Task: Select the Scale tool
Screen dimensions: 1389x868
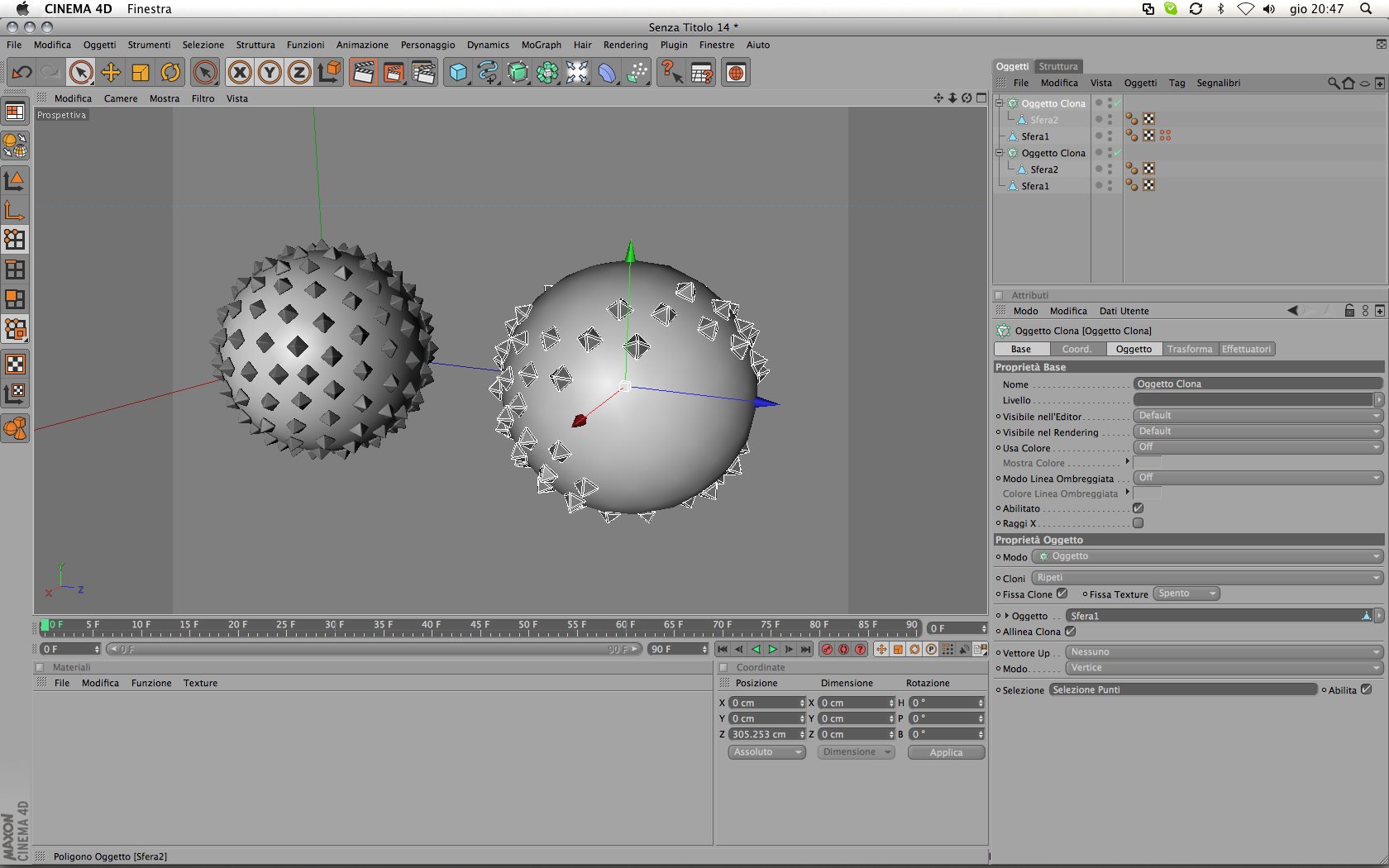Action: pyautogui.click(x=141, y=73)
